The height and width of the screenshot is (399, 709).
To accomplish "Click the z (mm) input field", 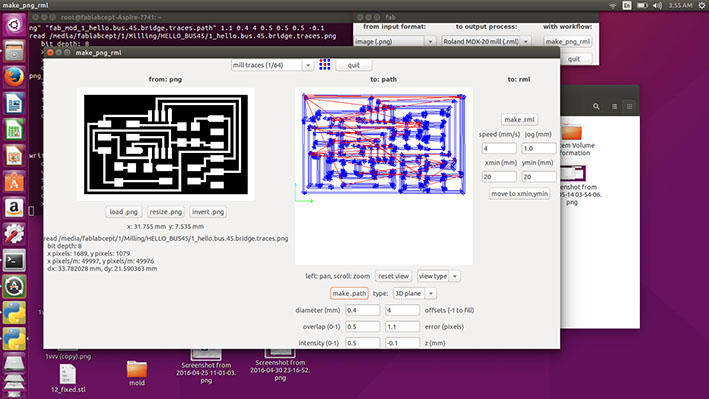I will click(402, 343).
